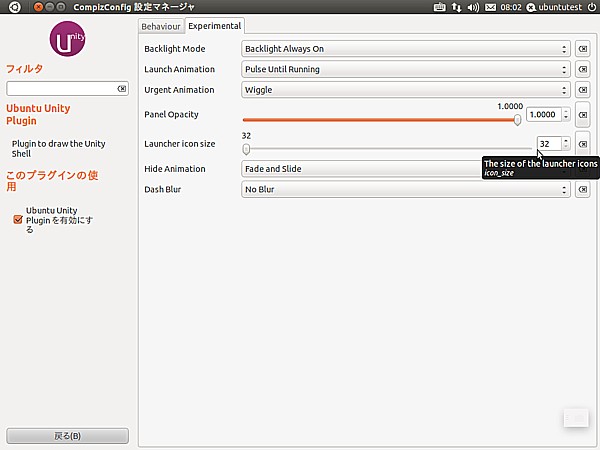
Task: Reset Dash Blur to default
Action: [x=582, y=189]
